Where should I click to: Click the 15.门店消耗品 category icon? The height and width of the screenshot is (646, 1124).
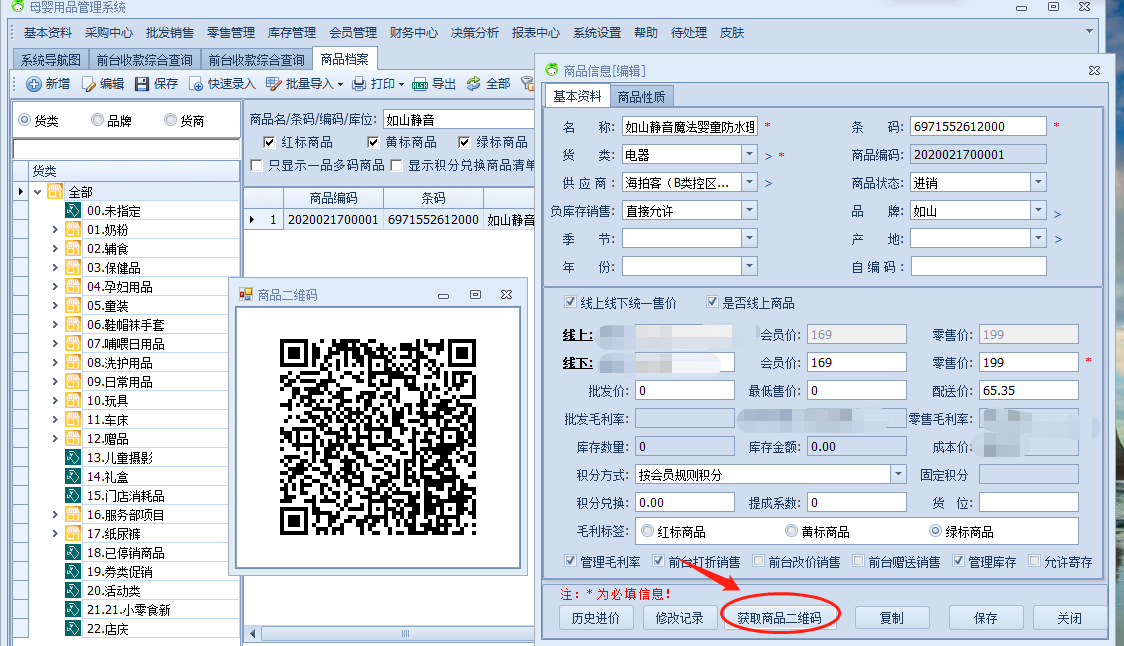72,495
